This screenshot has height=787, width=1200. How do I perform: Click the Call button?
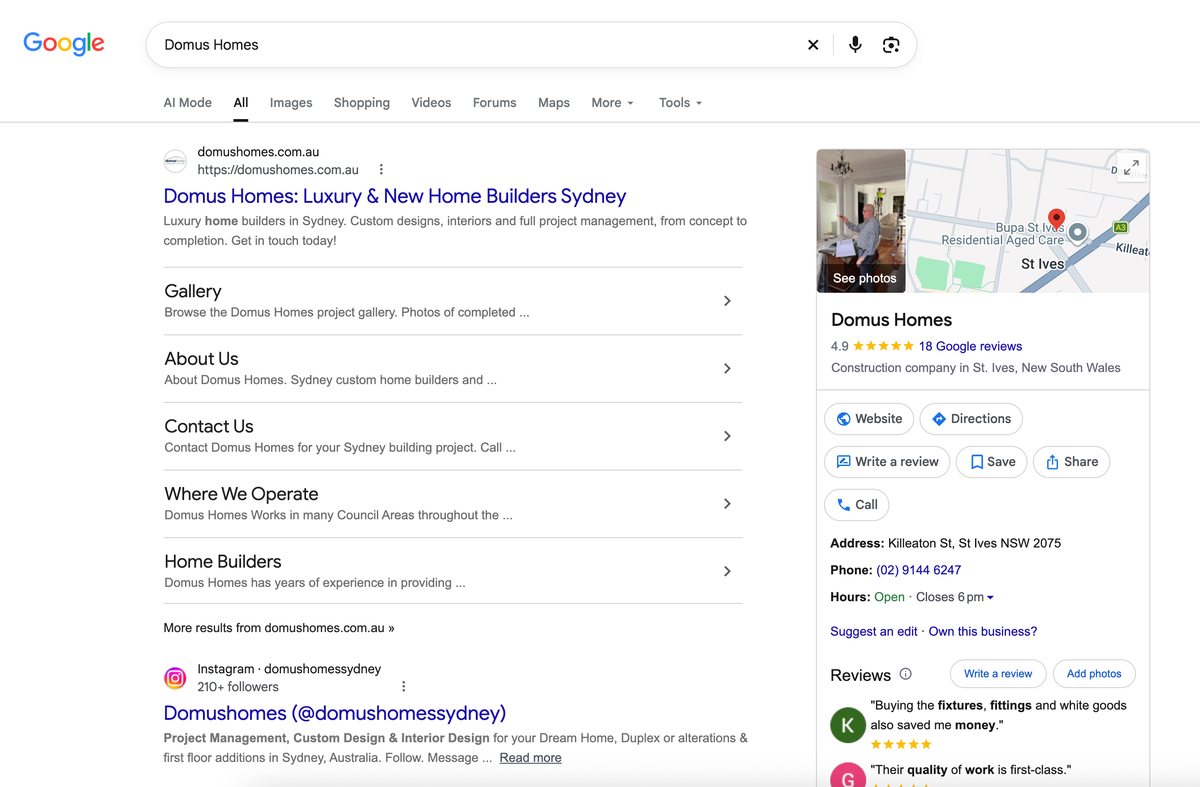pyautogui.click(x=857, y=505)
